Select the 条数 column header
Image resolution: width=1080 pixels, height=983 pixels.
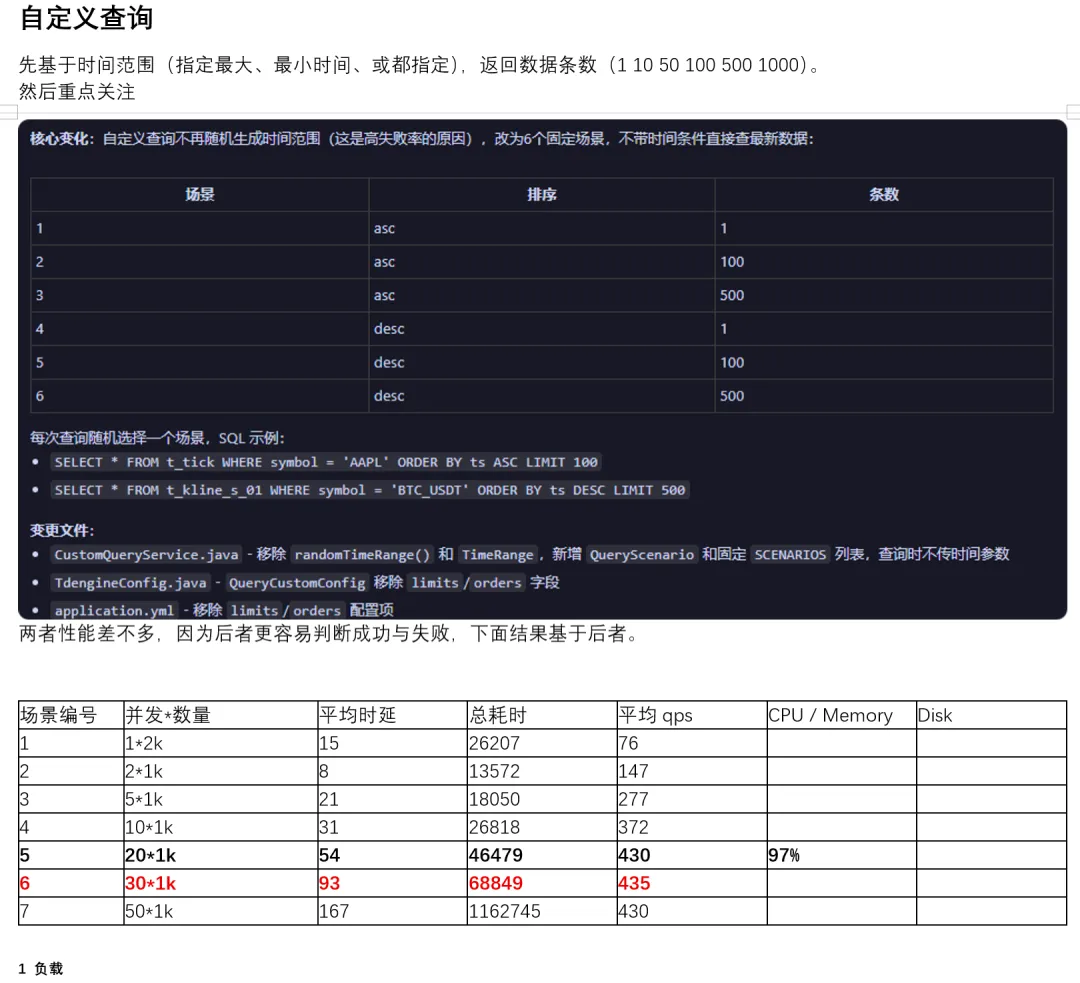884,194
